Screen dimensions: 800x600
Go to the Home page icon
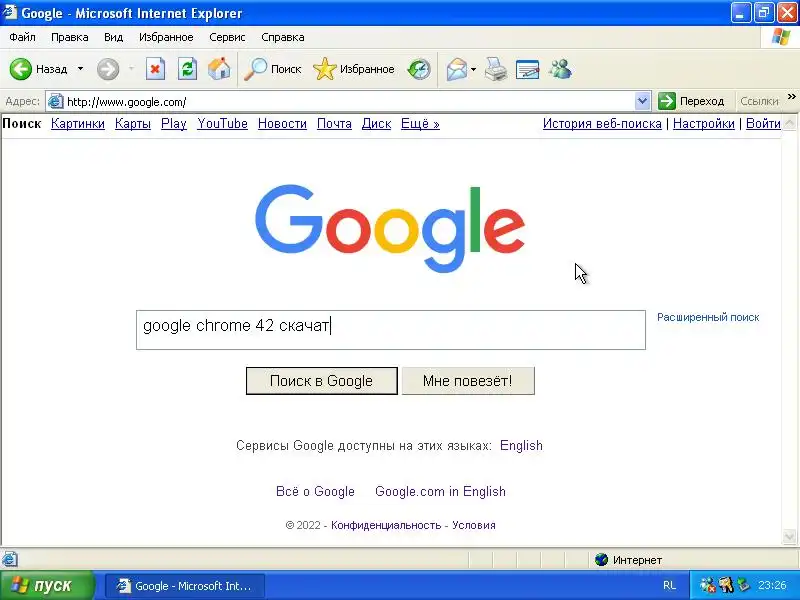pyautogui.click(x=219, y=69)
